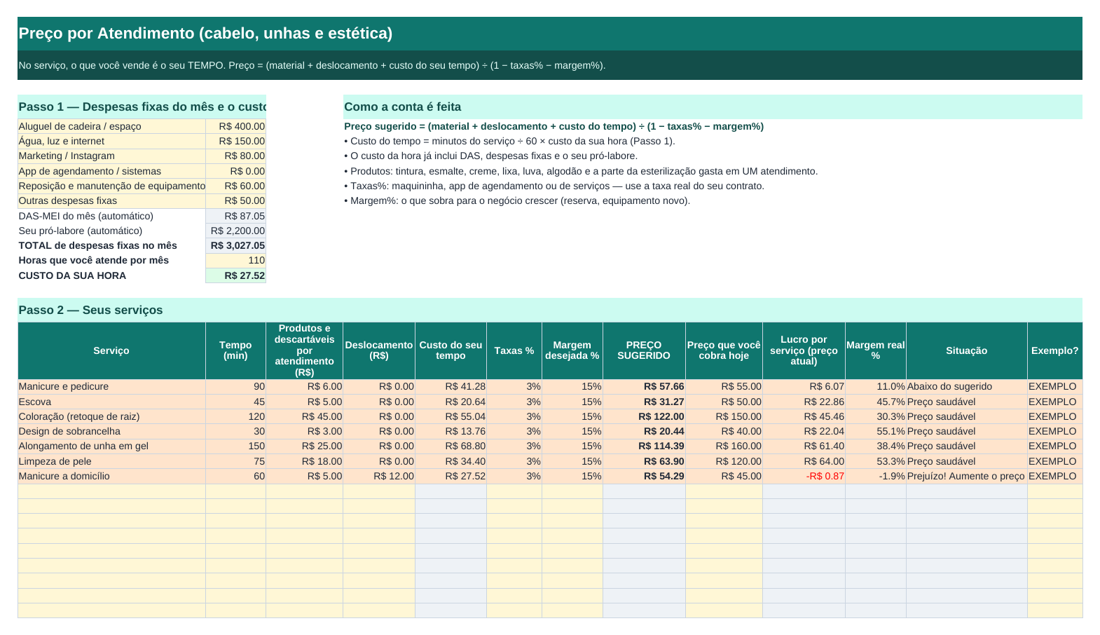This screenshot has height=635, width=1100.
Task: Select Coloração suggested price R$ 122.00
Action: tap(644, 417)
